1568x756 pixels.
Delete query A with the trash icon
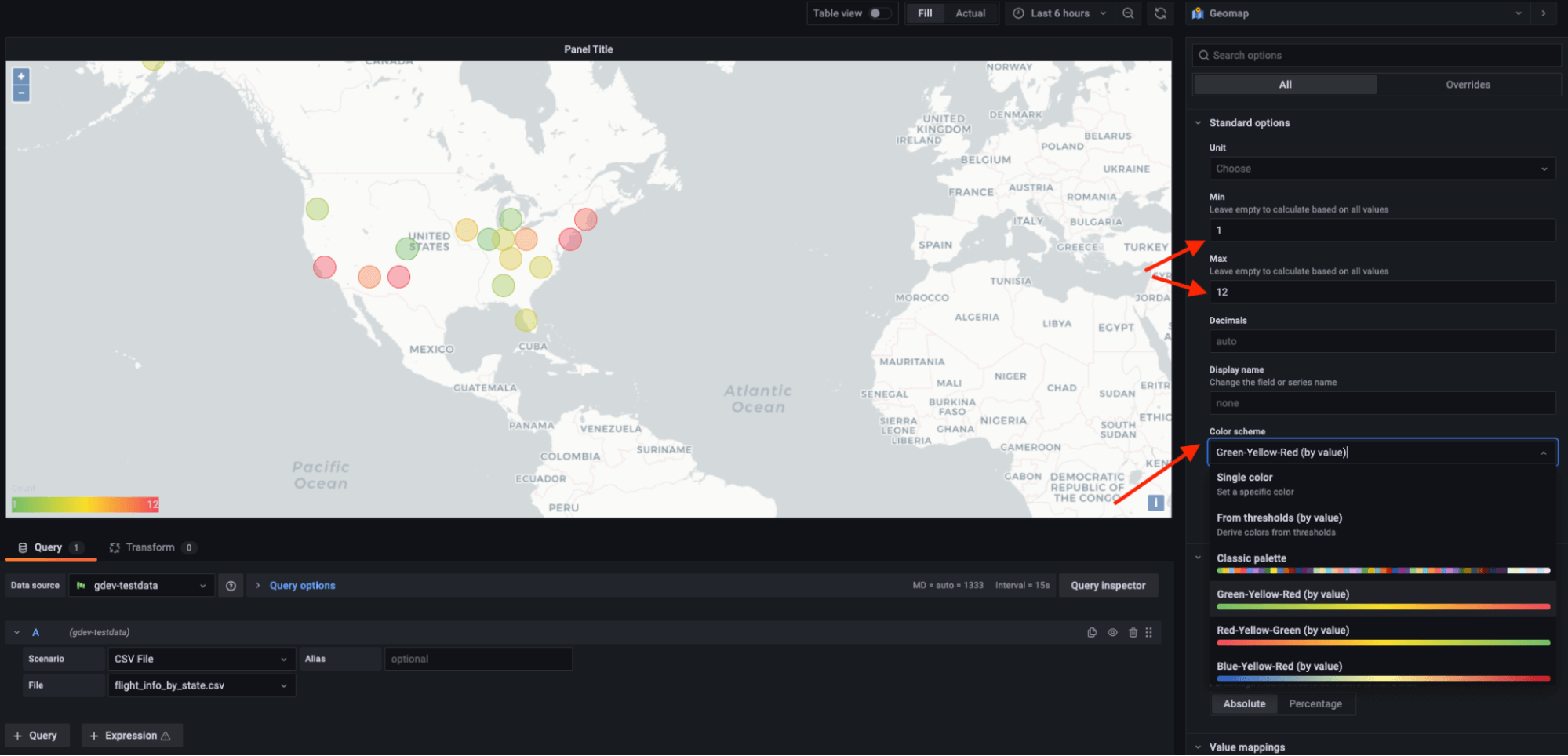(x=1133, y=633)
